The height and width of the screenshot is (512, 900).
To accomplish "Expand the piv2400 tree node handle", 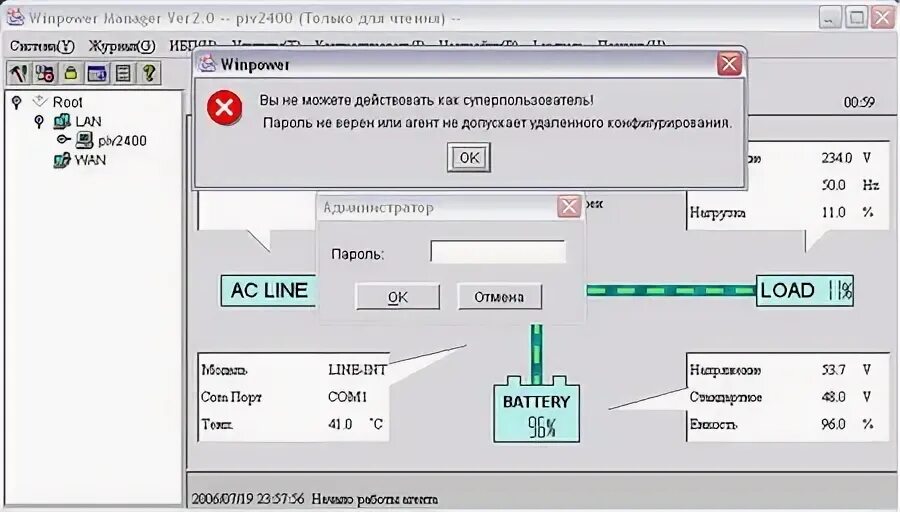I will coord(63,139).
